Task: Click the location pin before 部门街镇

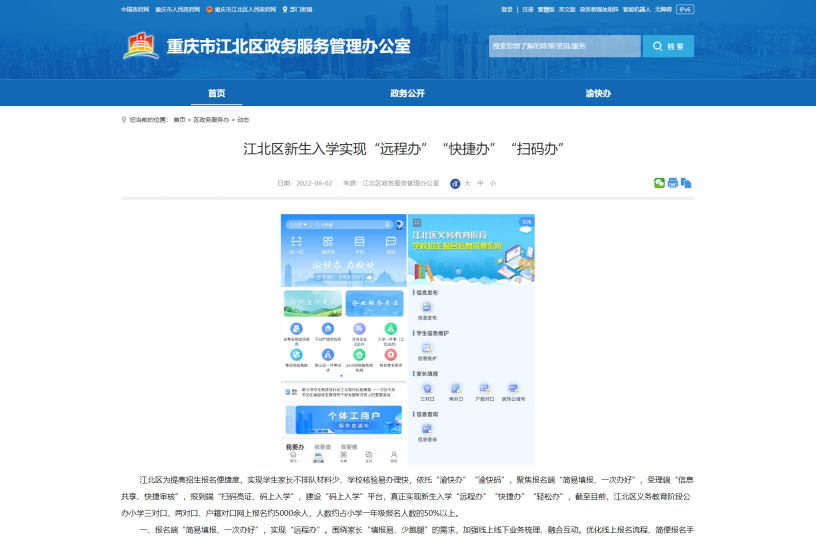Action: tap(285, 9)
